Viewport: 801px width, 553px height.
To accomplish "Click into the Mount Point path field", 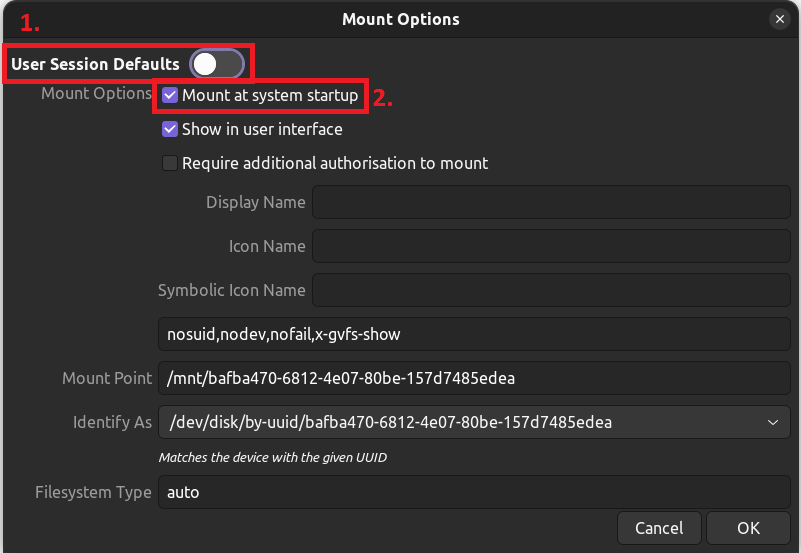I will 474,378.
